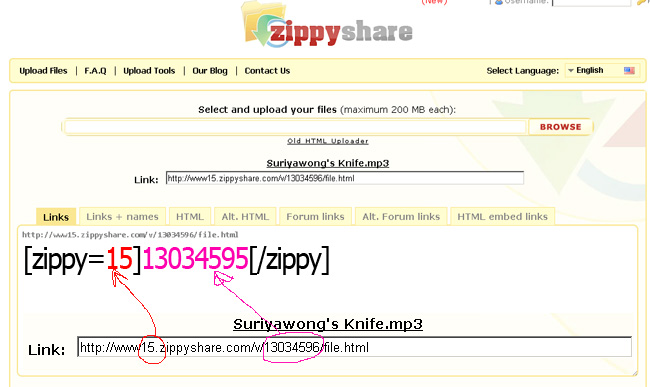
Task: Select the lower enlarged Link URL field
Action: pos(354,347)
